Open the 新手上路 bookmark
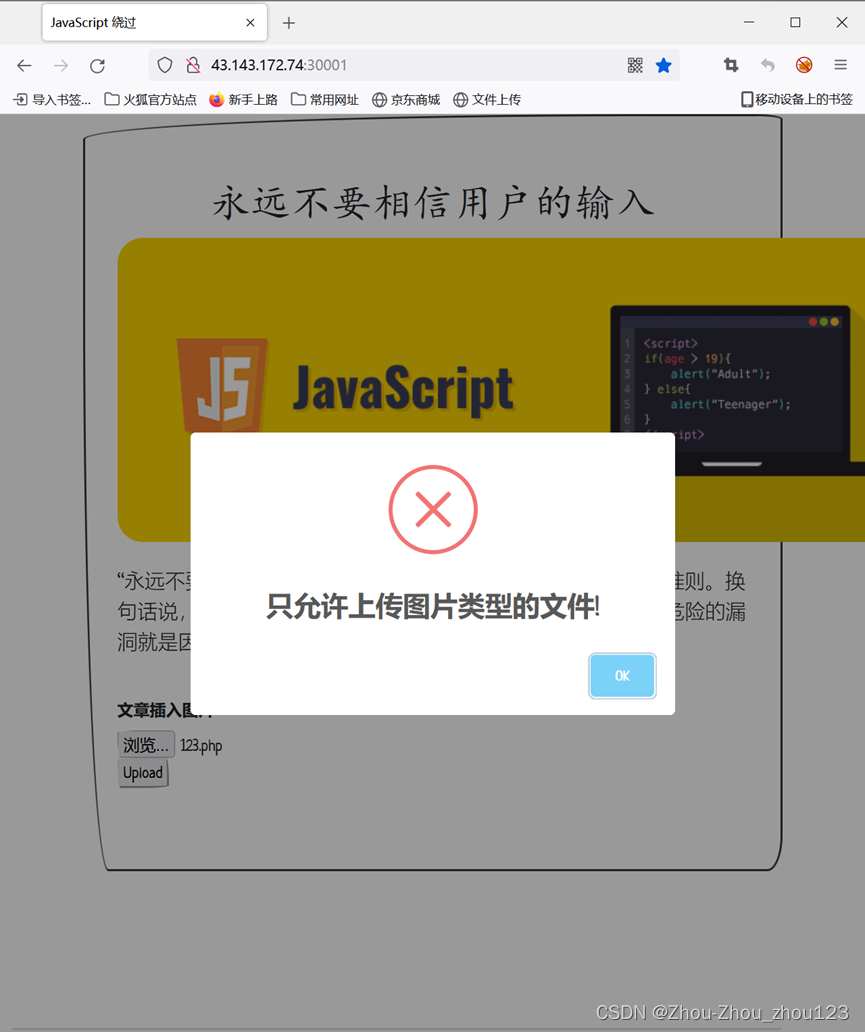Image resolution: width=865 pixels, height=1032 pixels. click(x=244, y=99)
